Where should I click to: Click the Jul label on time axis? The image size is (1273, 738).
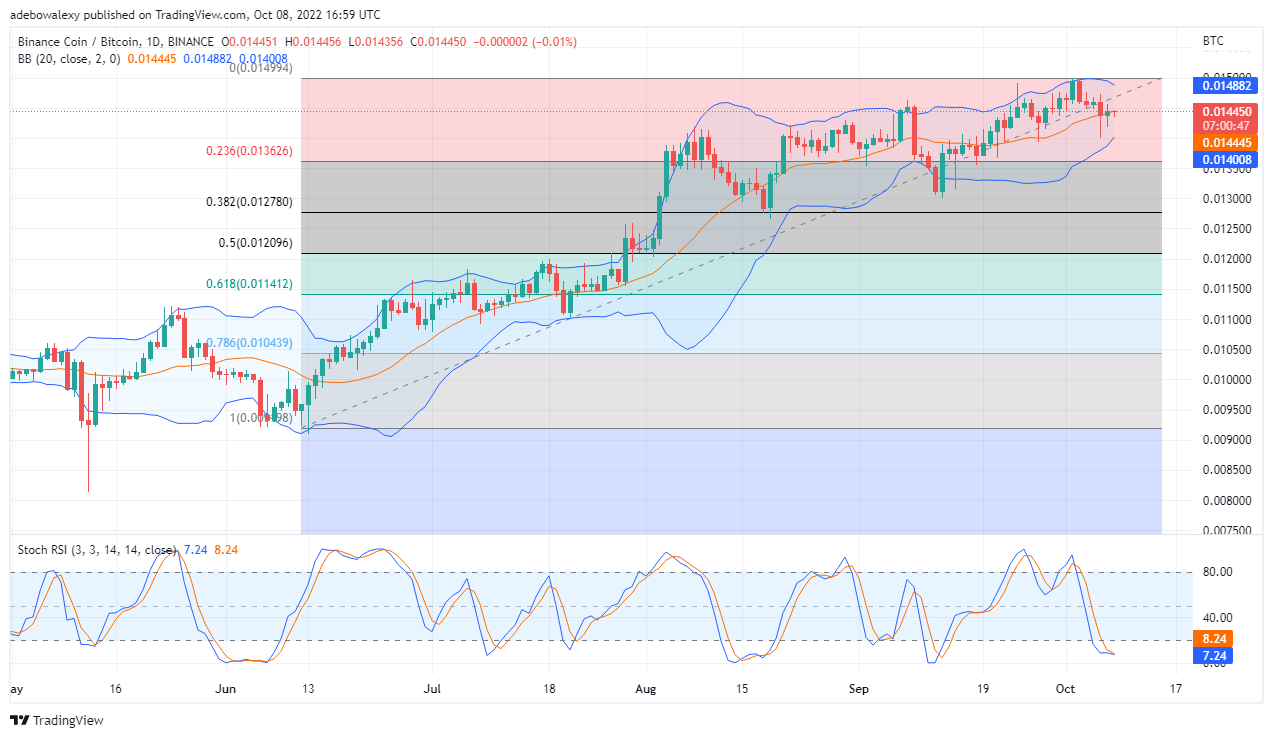point(432,689)
